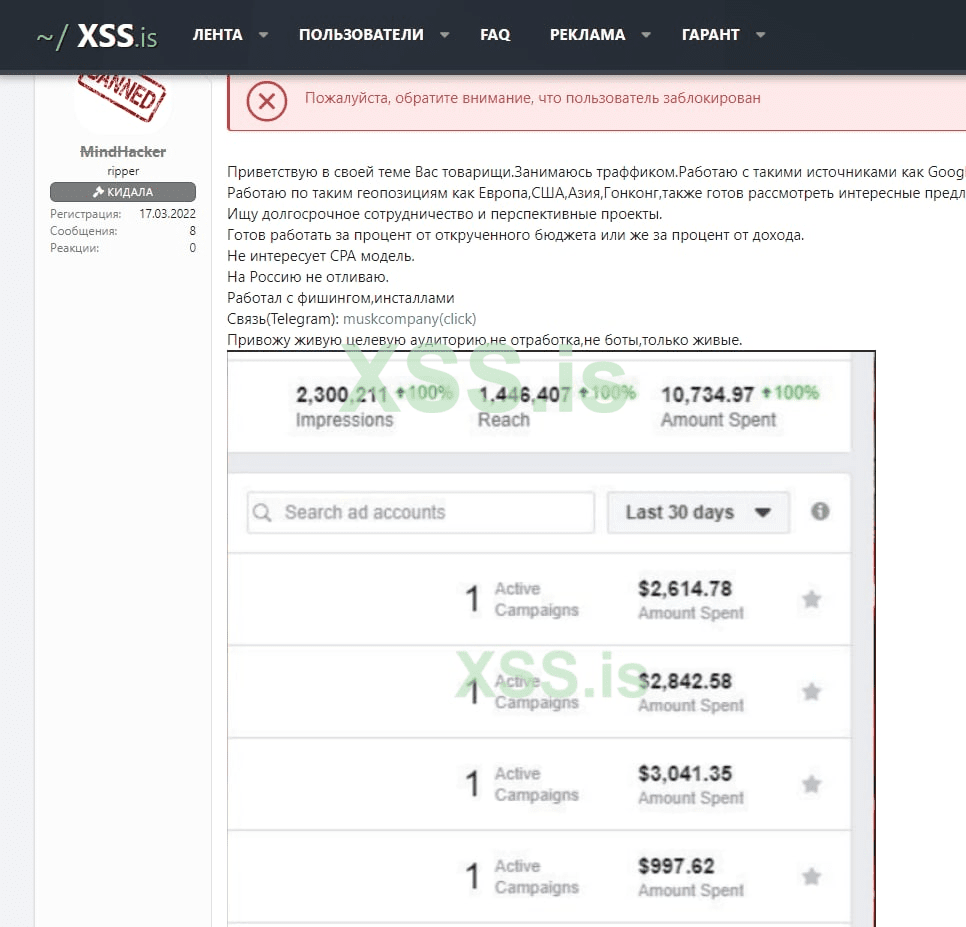Expand the arrow next to ГАРАНТ
Screen dimensions: 966x927
(x=761, y=35)
